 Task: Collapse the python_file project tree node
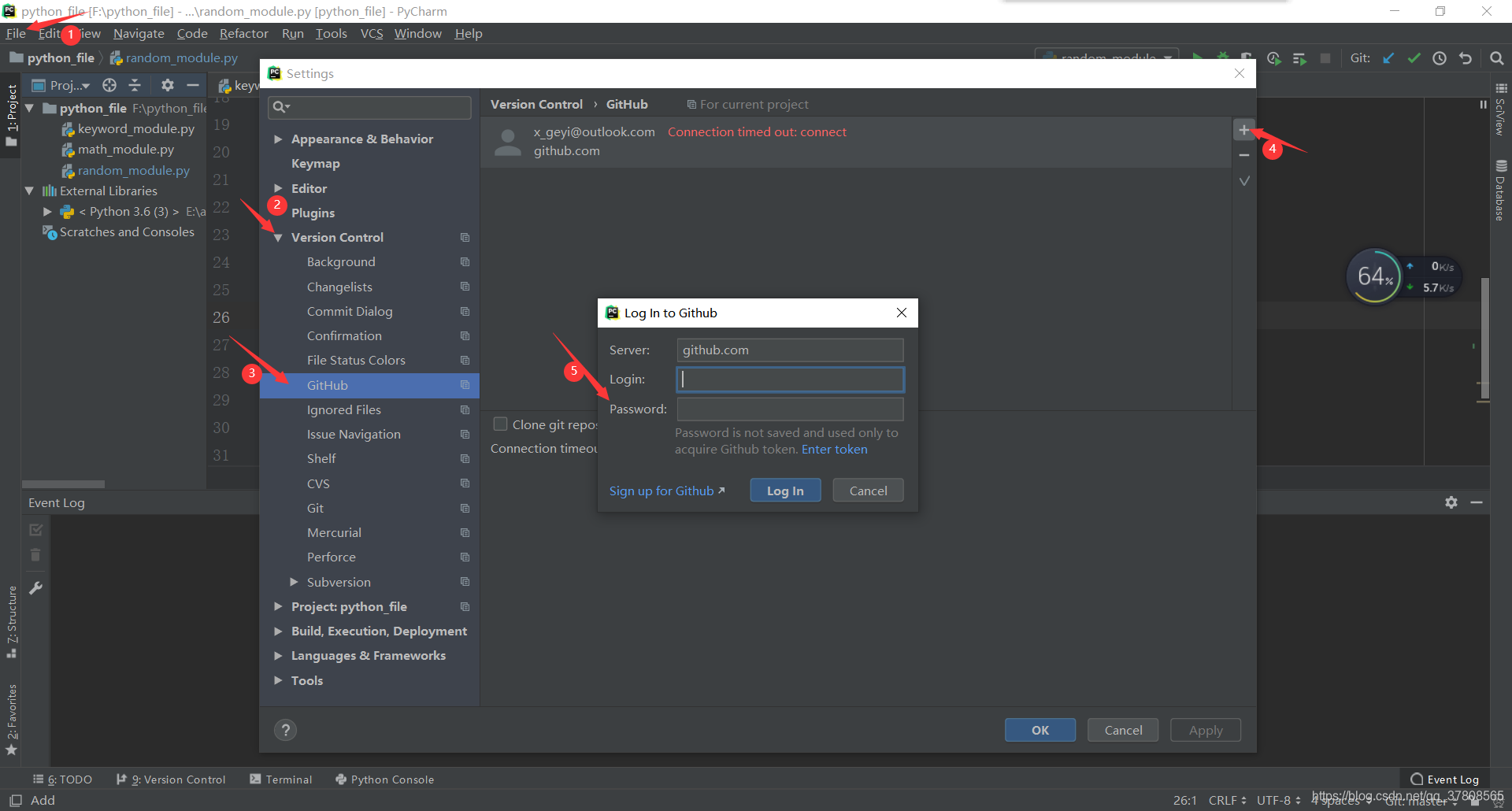(29, 108)
